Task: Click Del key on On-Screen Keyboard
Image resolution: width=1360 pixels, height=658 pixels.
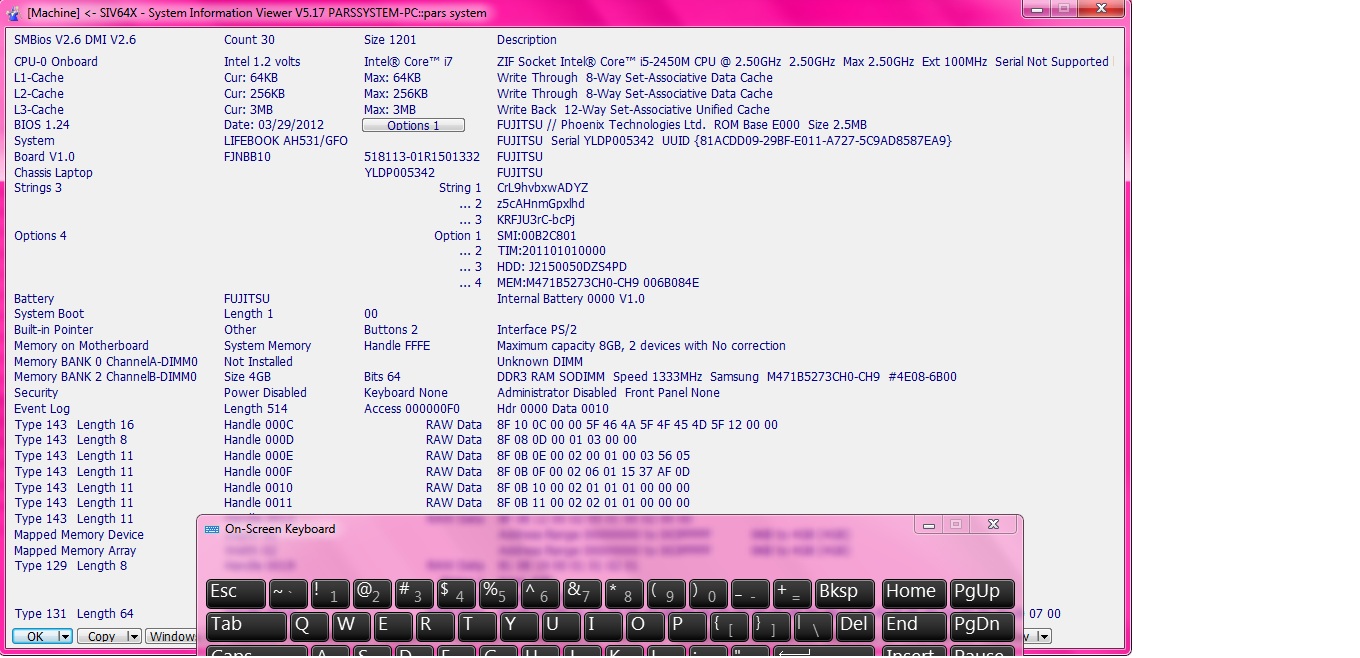Action: [x=855, y=626]
